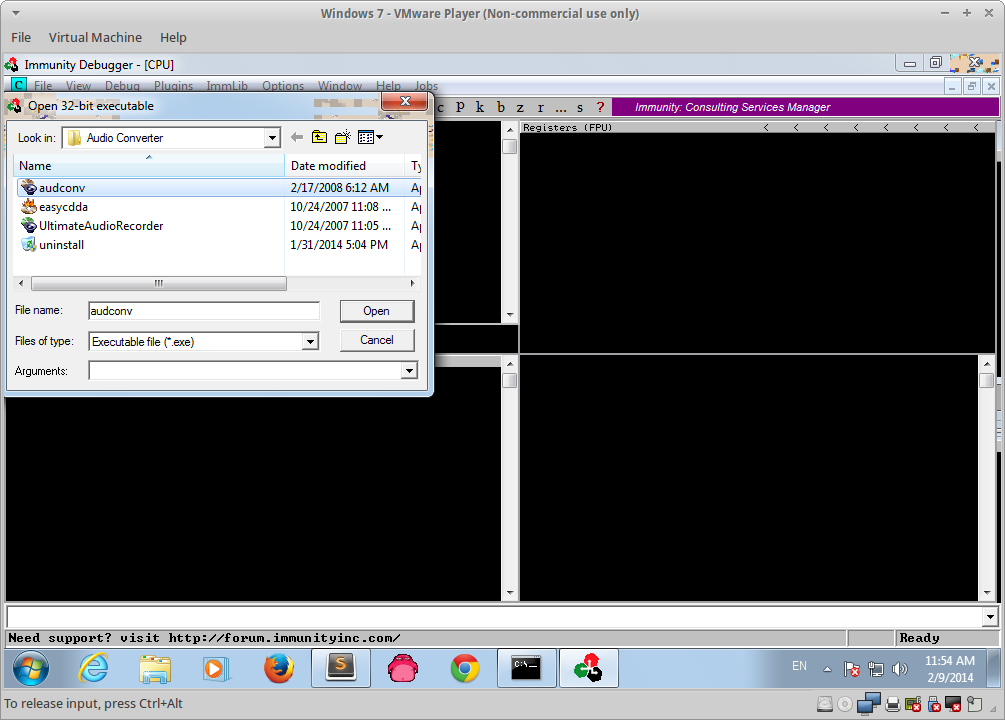Click the uninstall file icon

click(29, 244)
